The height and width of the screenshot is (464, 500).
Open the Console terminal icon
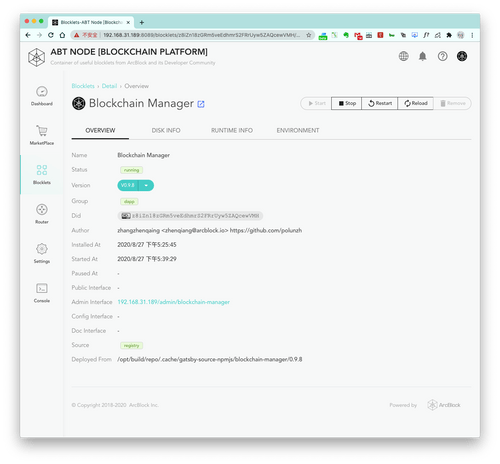42,288
